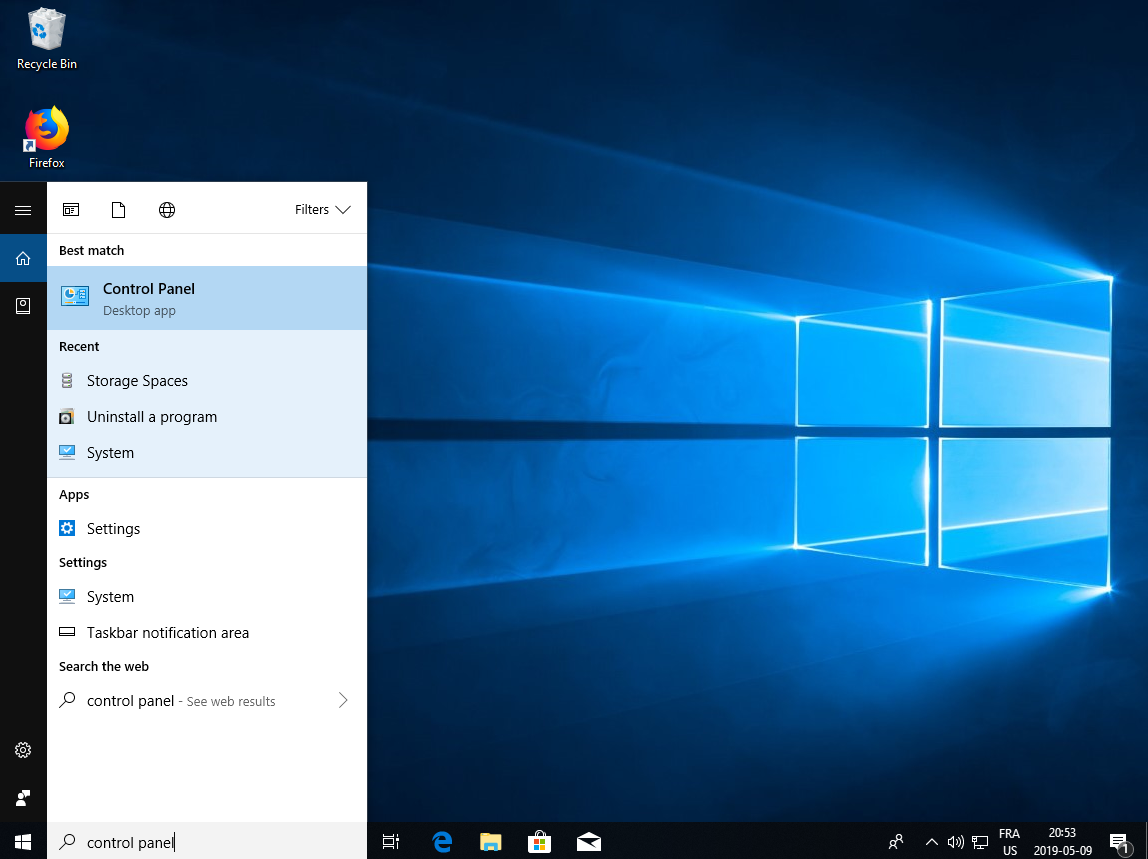Open Storage Spaces from Recent
The width and height of the screenshot is (1148, 859).
[137, 381]
